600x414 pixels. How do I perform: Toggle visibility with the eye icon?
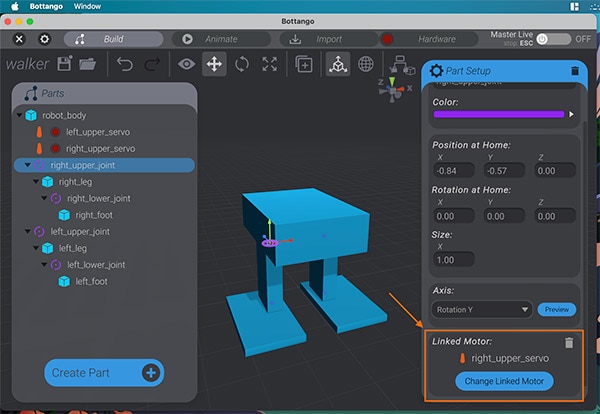pyautogui.click(x=186, y=64)
